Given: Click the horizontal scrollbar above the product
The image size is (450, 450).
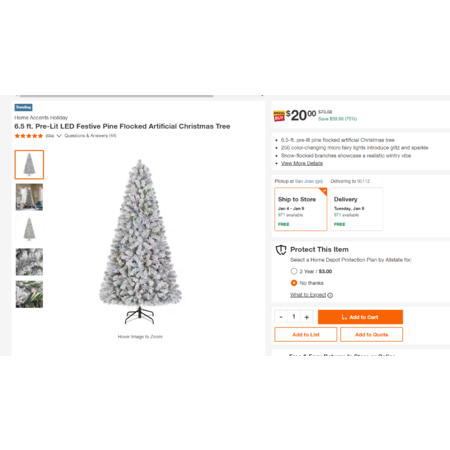Looking at the screenshot, I should [x=116, y=96].
